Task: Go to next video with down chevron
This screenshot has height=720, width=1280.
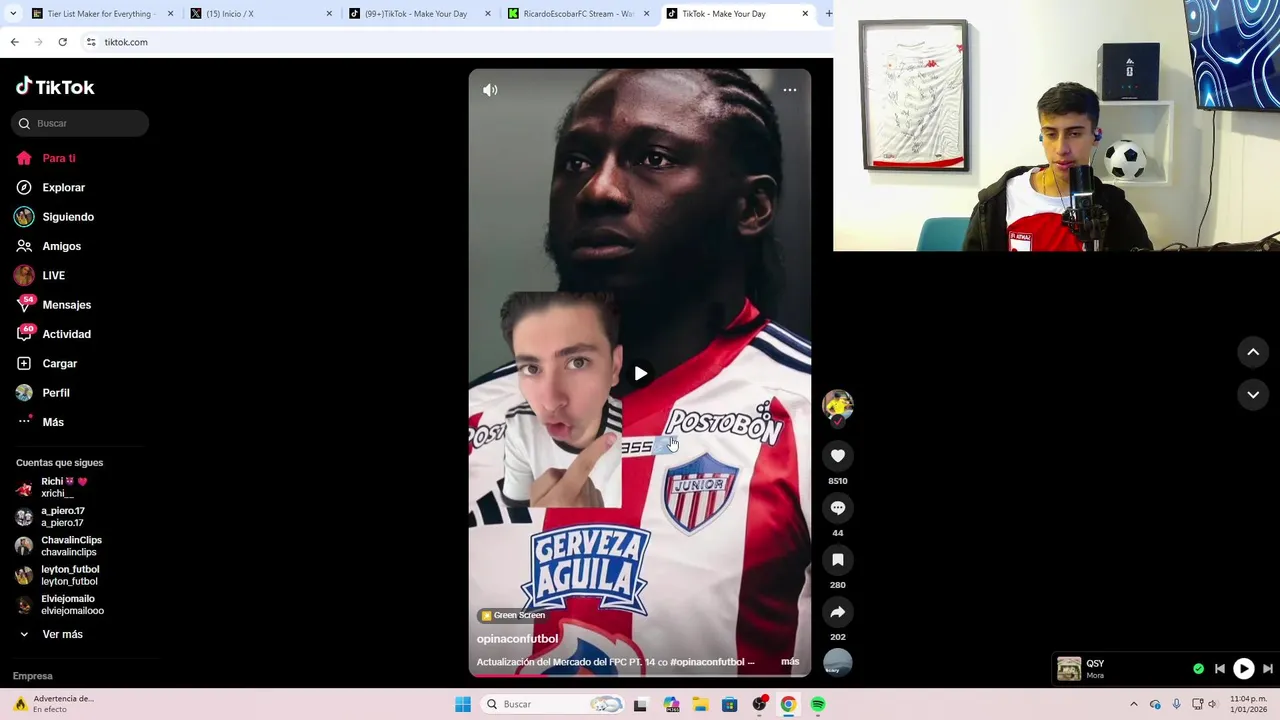Action: [1253, 395]
